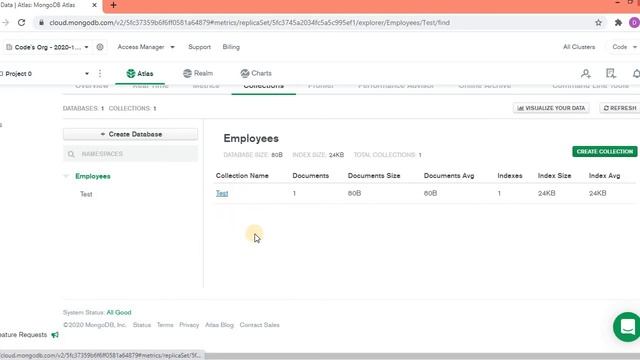Image resolution: width=640 pixels, height=360 pixels.
Task: Select Employees database in sidebar
Action: coord(93,176)
